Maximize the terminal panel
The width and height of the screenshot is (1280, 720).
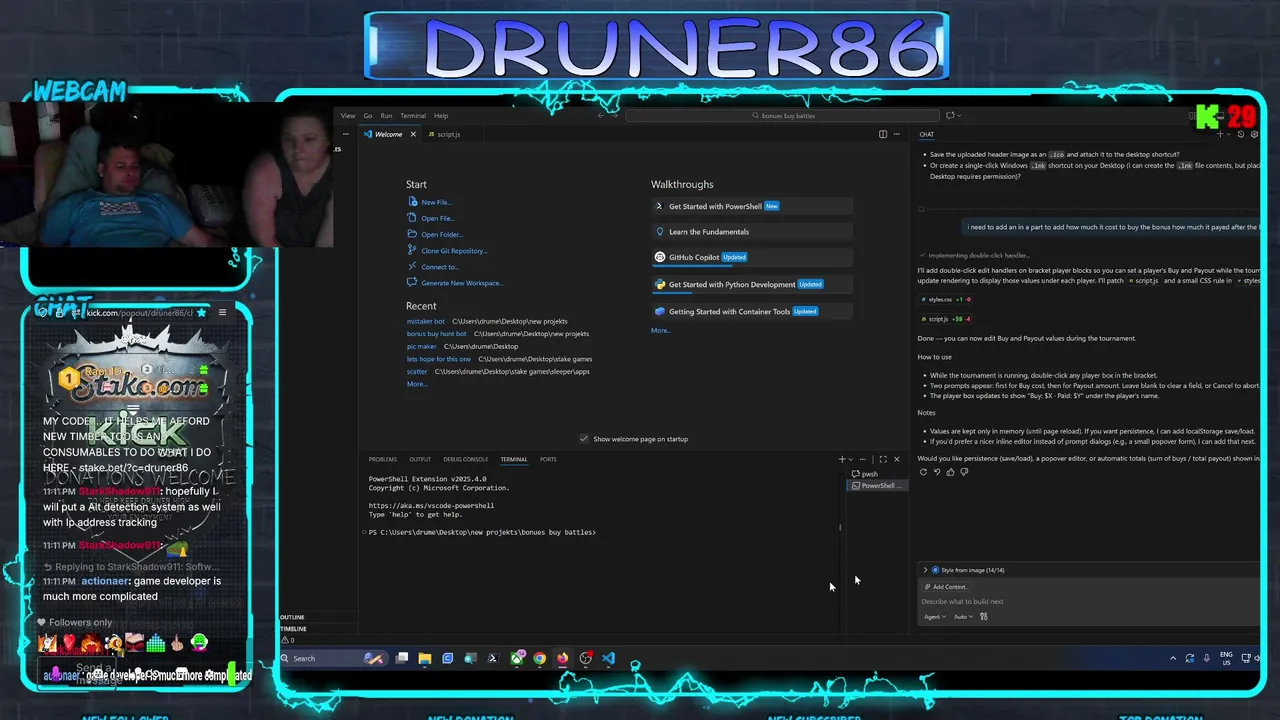click(x=882, y=459)
